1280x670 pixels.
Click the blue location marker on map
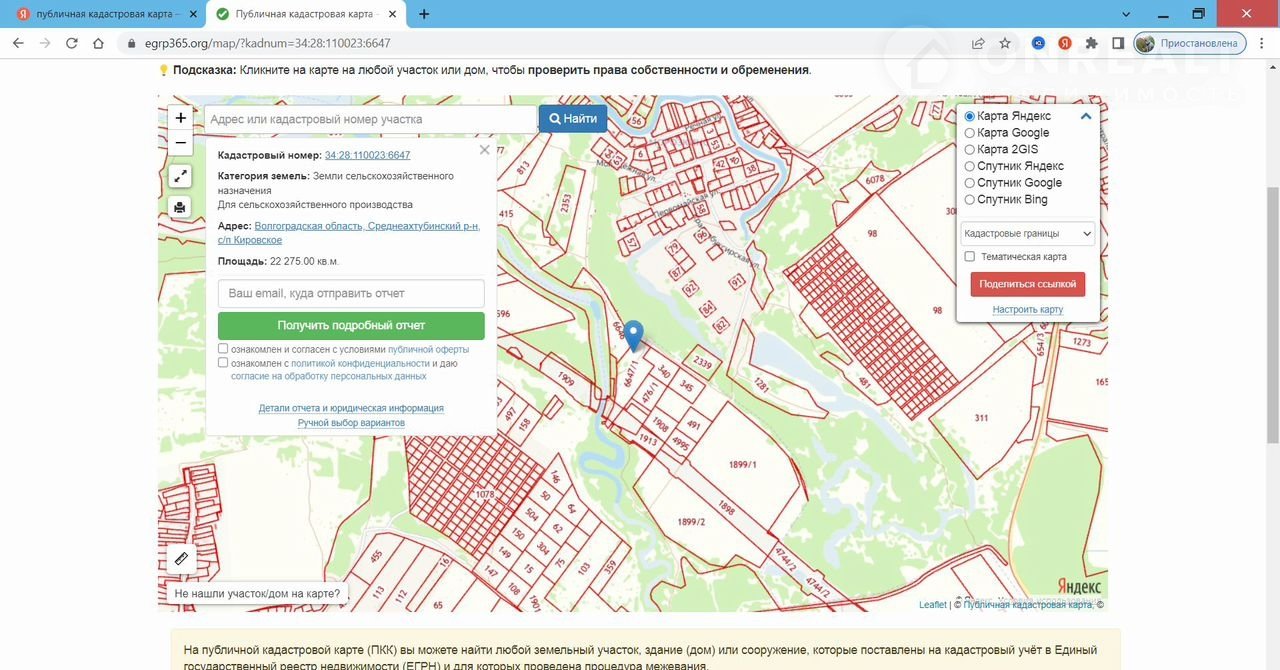(633, 334)
